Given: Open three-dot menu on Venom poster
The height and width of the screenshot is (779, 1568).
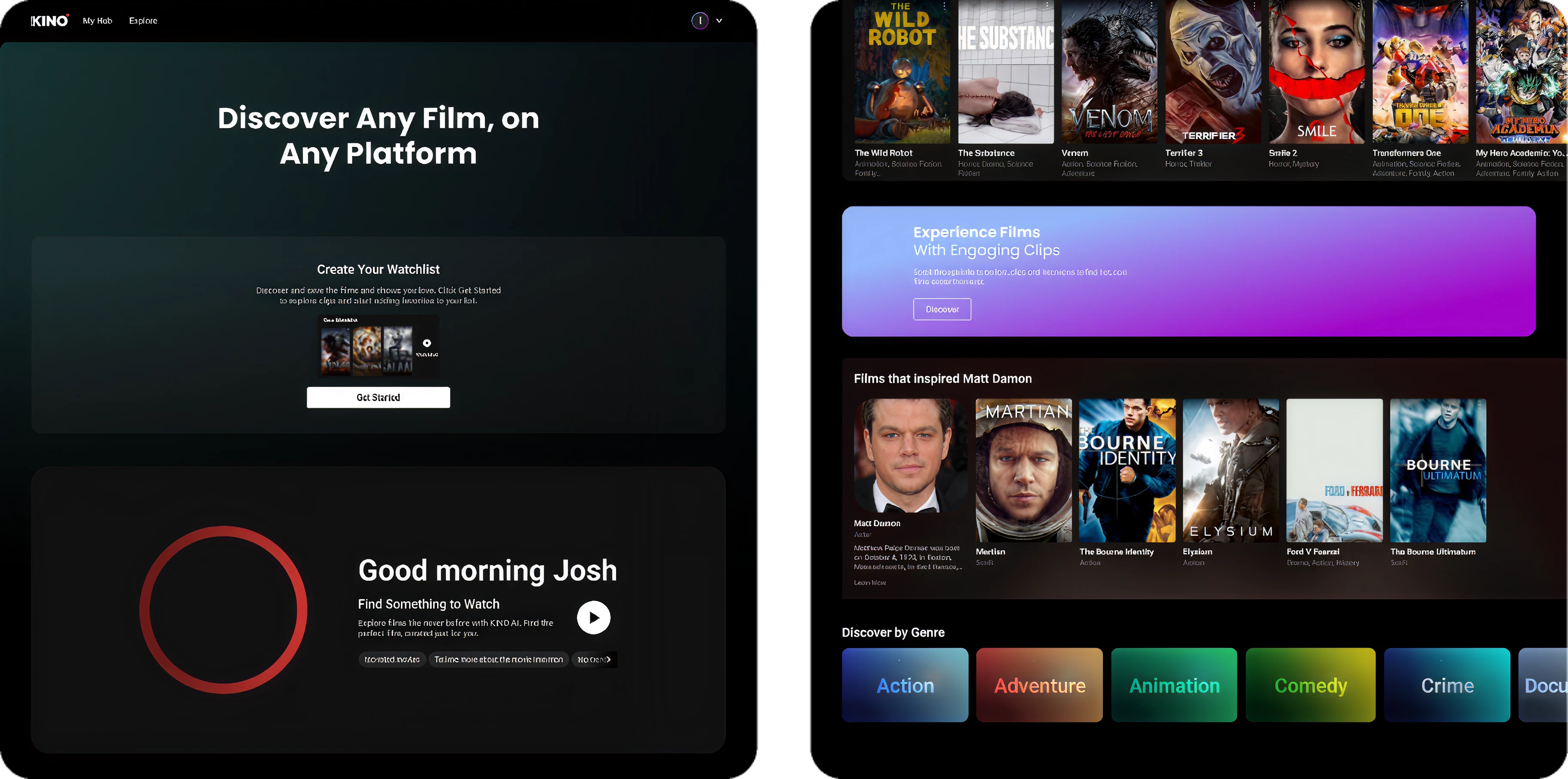Looking at the screenshot, I should pyautogui.click(x=1151, y=6).
